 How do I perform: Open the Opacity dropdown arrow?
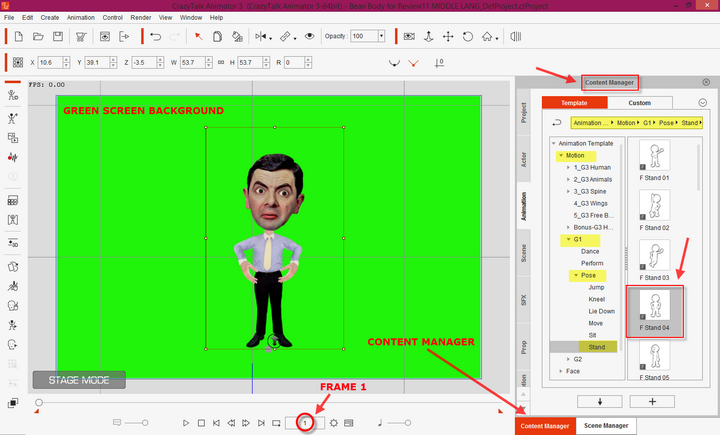[381, 36]
